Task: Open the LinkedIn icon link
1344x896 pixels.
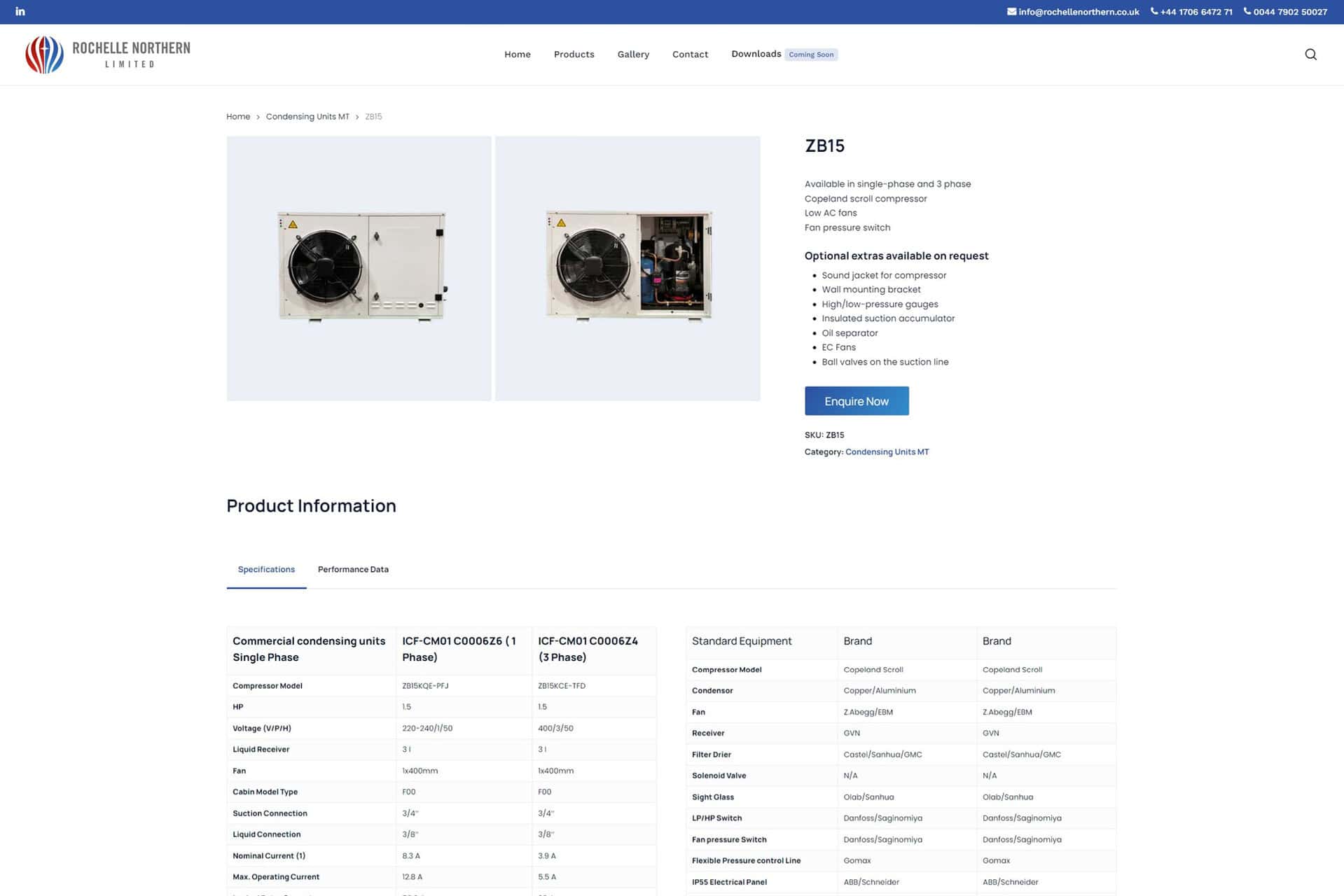Action: pos(20,12)
